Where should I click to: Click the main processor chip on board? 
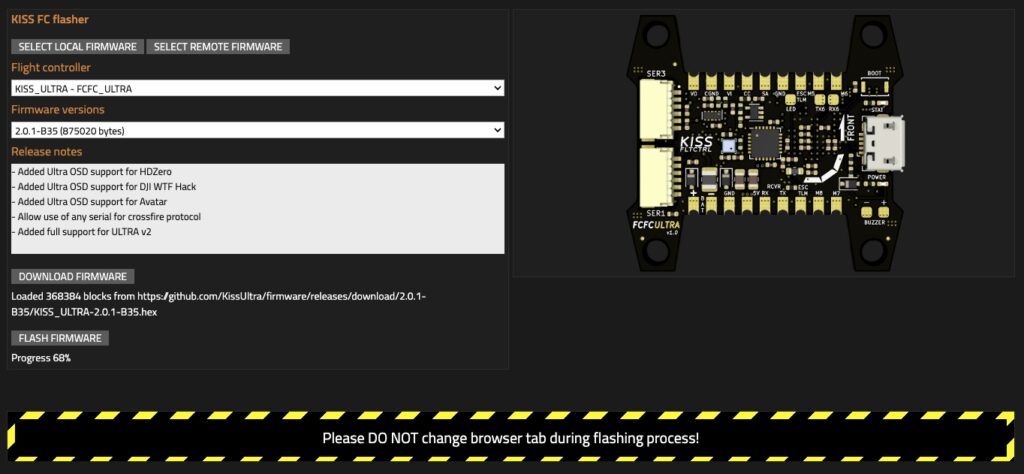(x=764, y=143)
